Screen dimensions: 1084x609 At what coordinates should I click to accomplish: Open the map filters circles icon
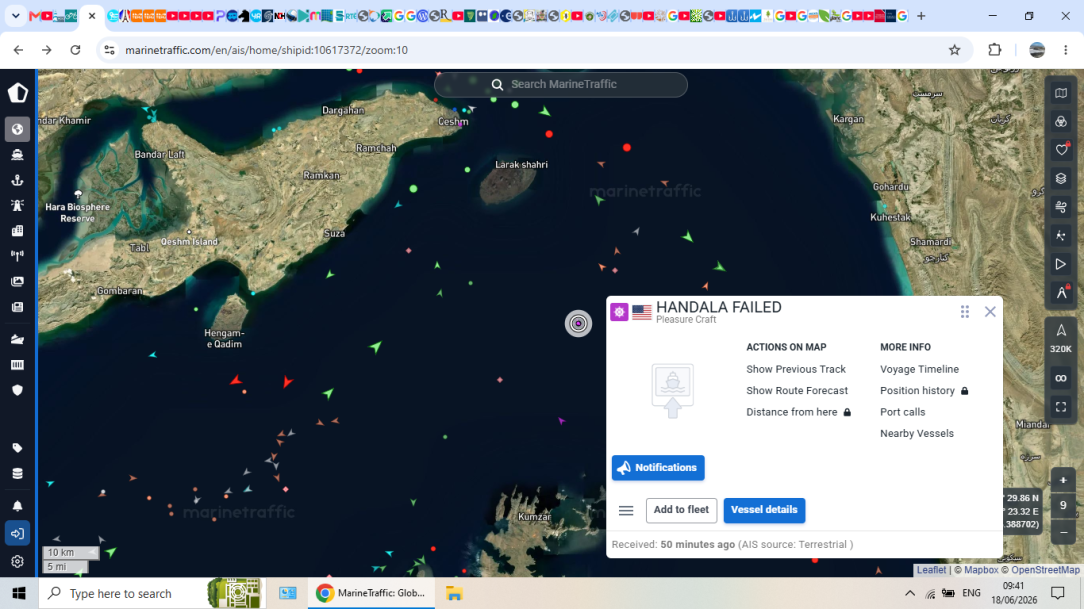pyautogui.click(x=1060, y=122)
